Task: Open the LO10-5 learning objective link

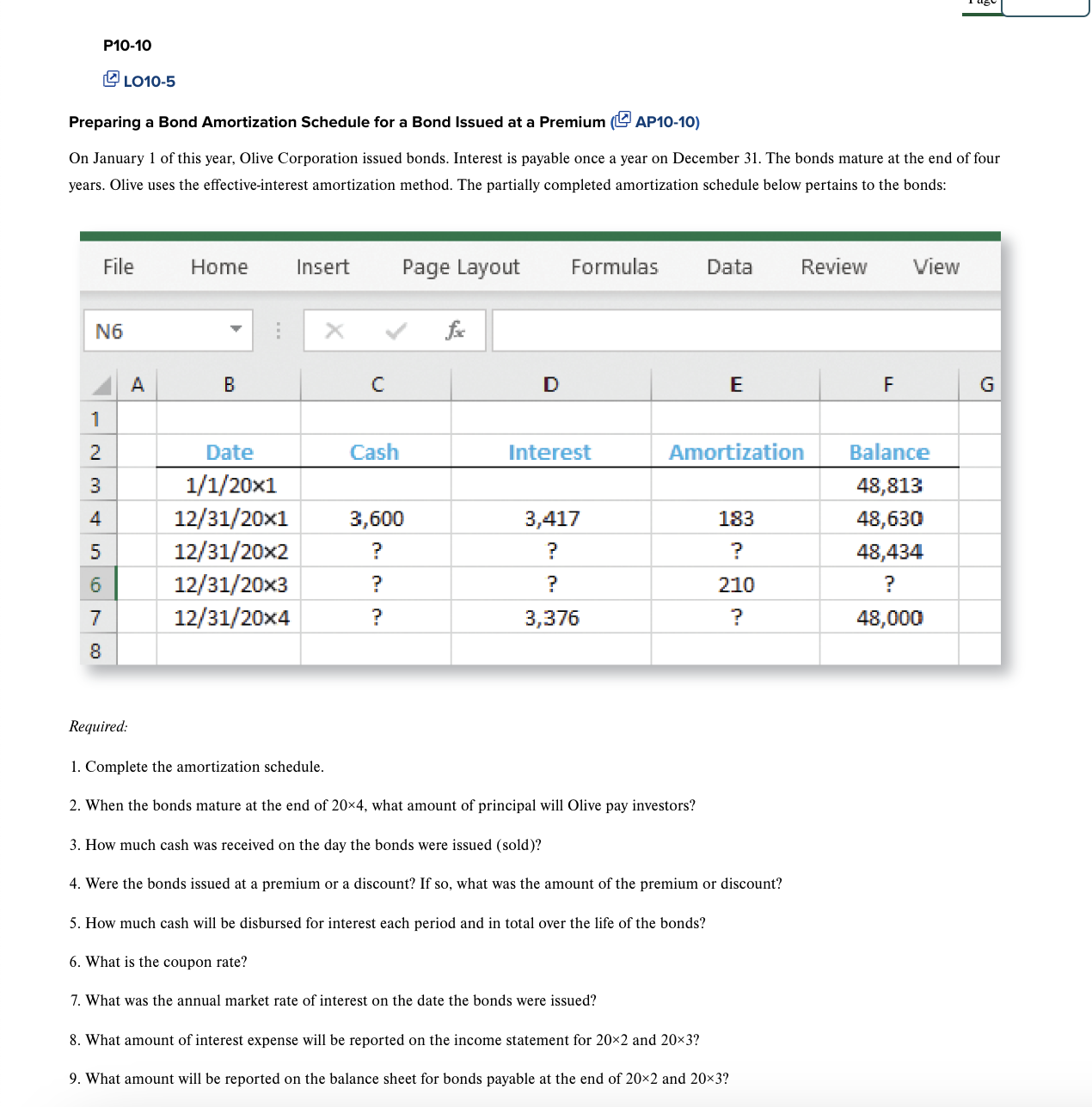Action: 150,82
